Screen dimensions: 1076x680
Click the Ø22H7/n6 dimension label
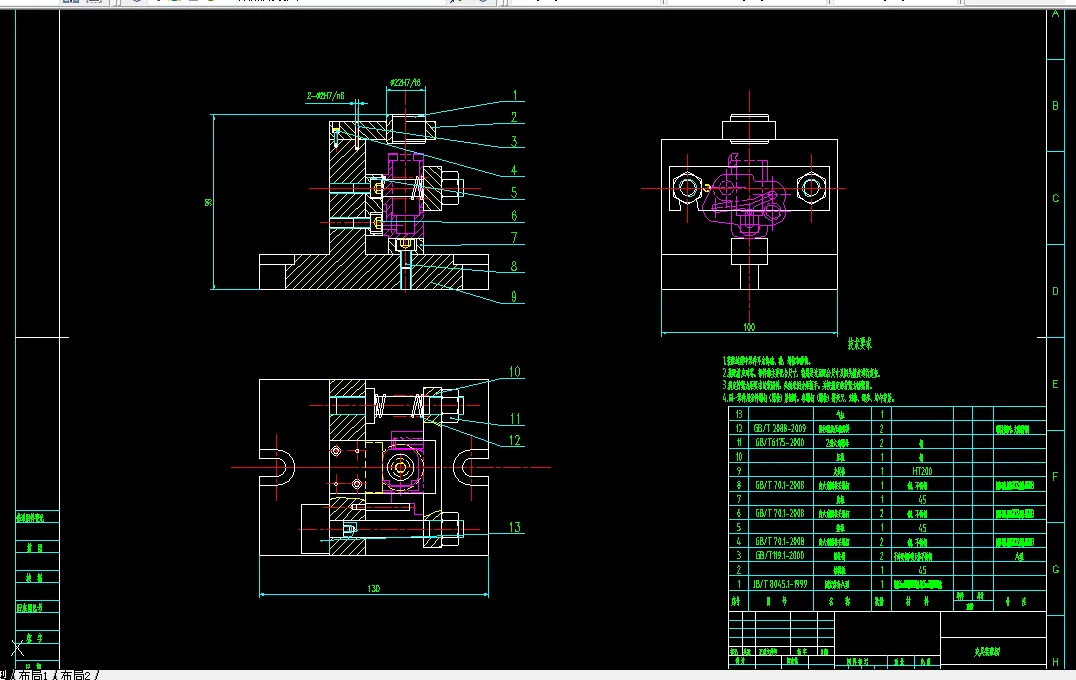tap(405, 83)
